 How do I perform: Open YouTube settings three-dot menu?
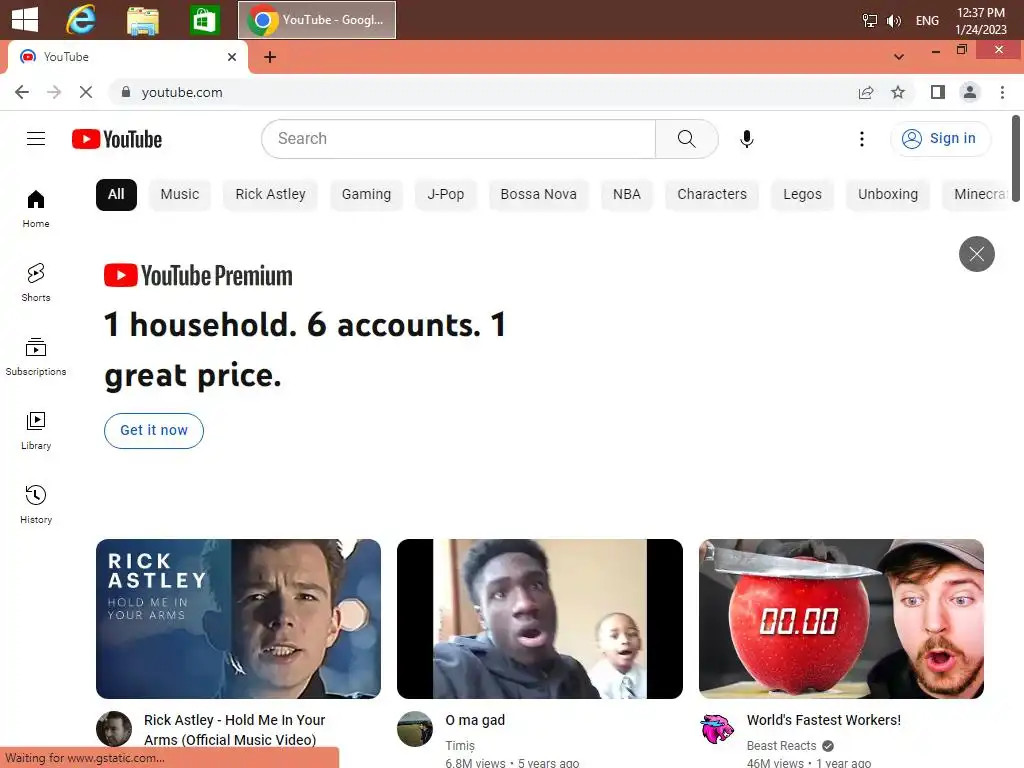[x=861, y=138]
